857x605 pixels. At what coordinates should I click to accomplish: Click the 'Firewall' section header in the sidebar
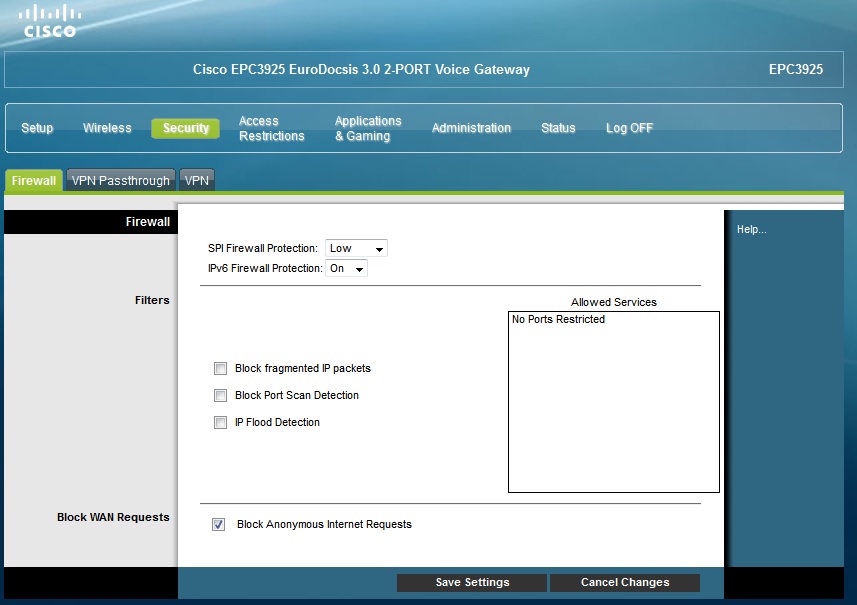148,222
